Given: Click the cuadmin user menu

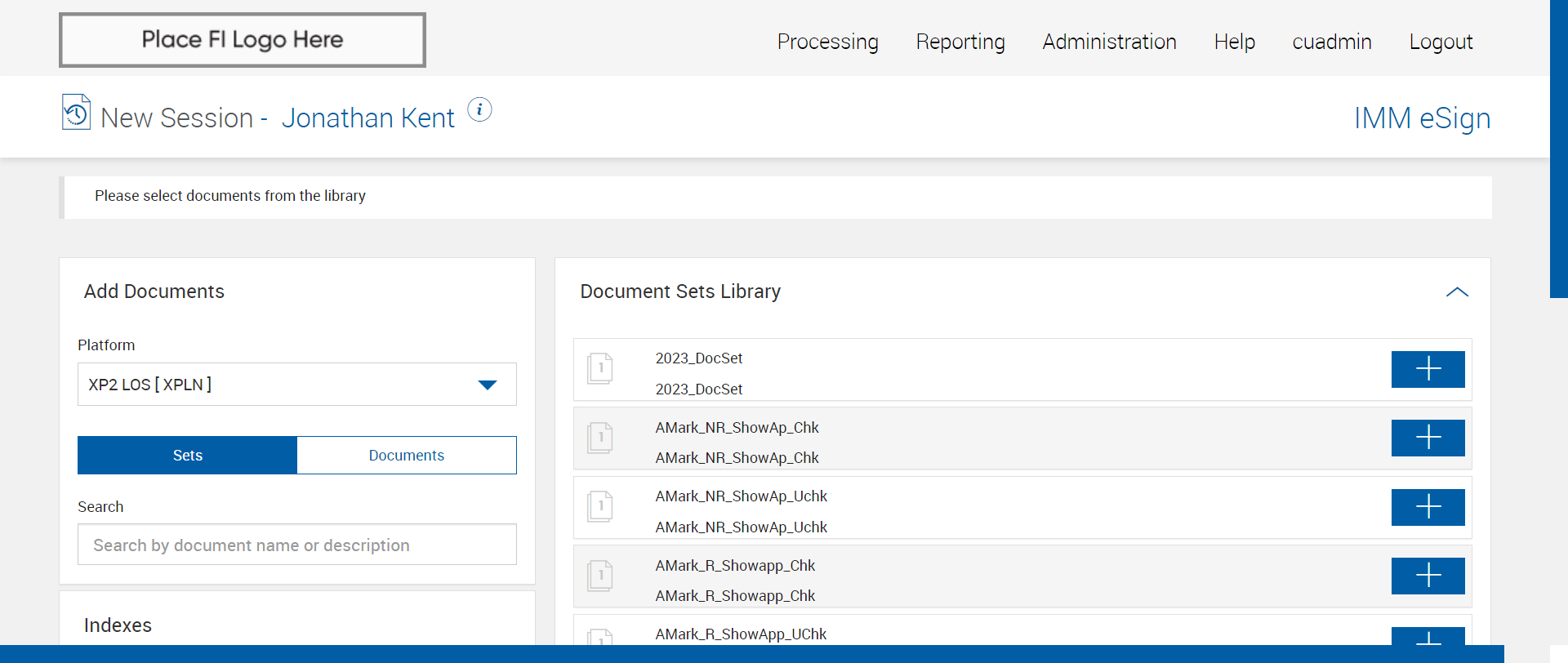Looking at the screenshot, I should coord(1331,42).
